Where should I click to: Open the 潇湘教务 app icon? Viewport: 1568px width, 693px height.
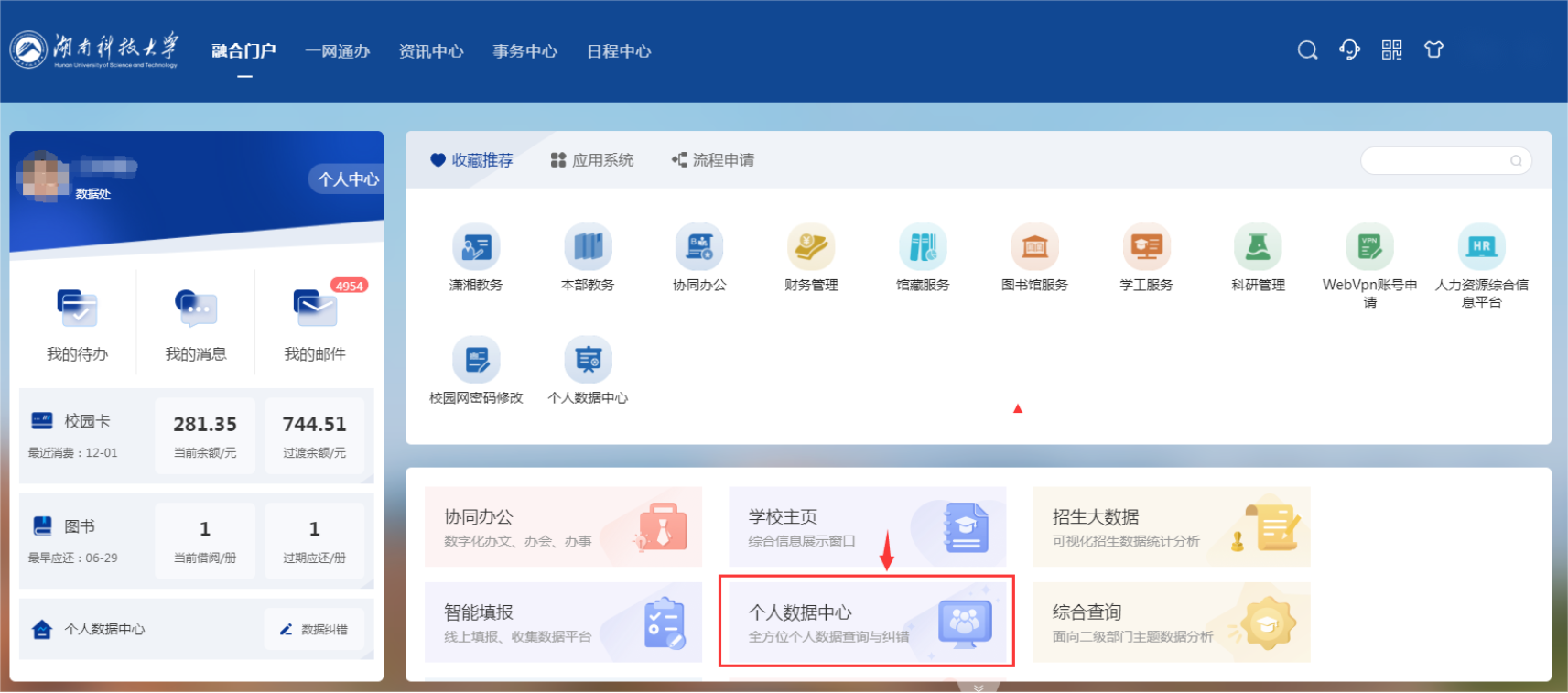(476, 248)
